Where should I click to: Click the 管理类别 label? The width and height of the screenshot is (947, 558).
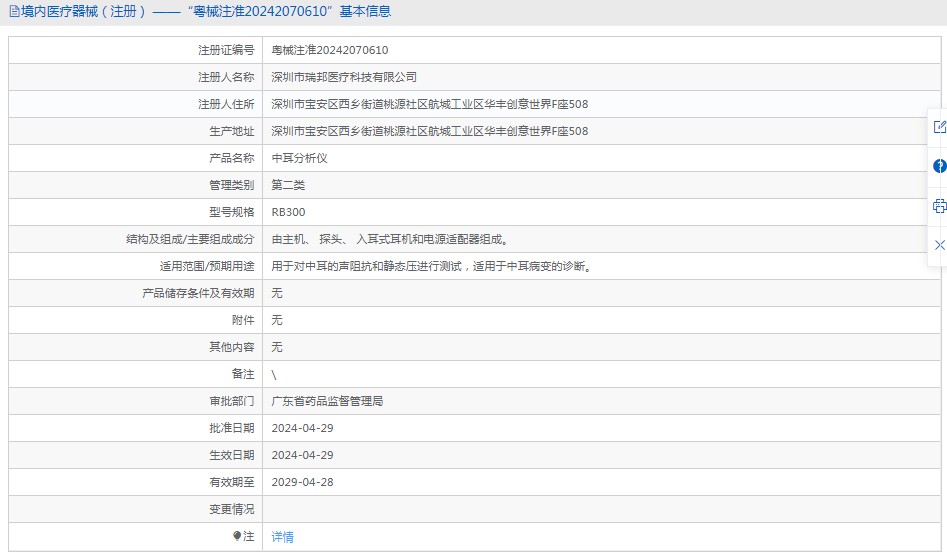coord(231,185)
